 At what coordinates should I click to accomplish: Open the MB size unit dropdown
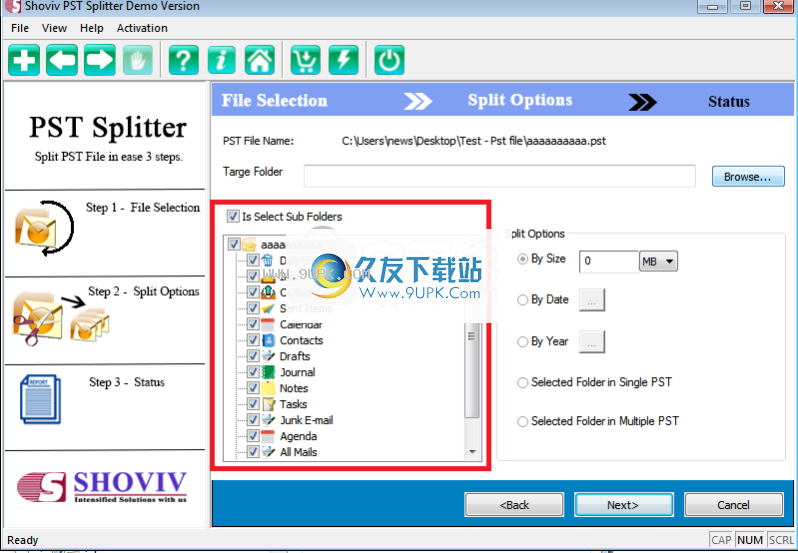(x=659, y=261)
